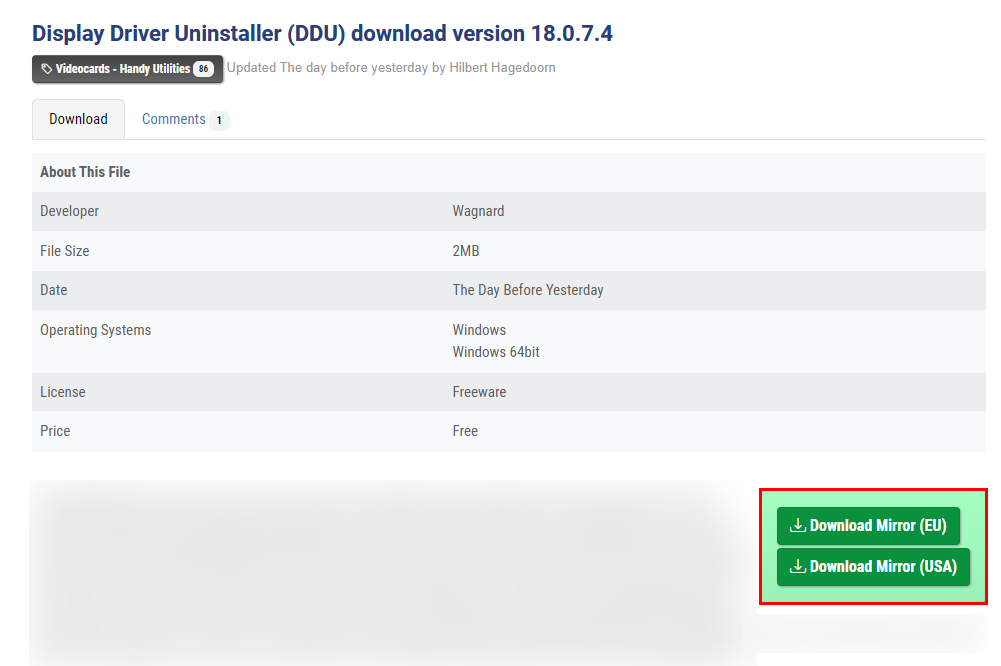Click the Date label
Screen dimensions: 1001x666
[54, 290]
